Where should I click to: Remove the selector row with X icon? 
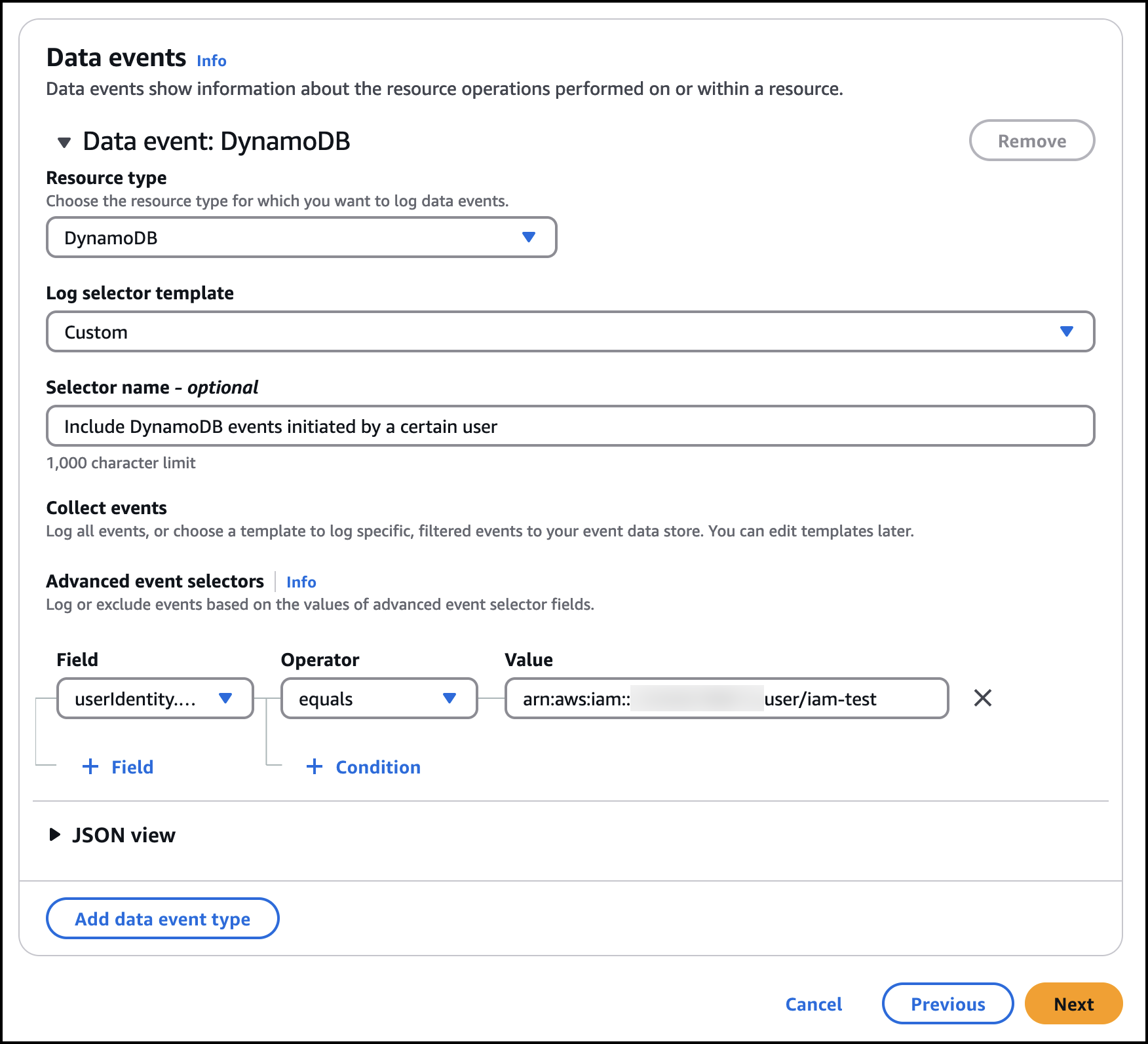[x=982, y=698]
